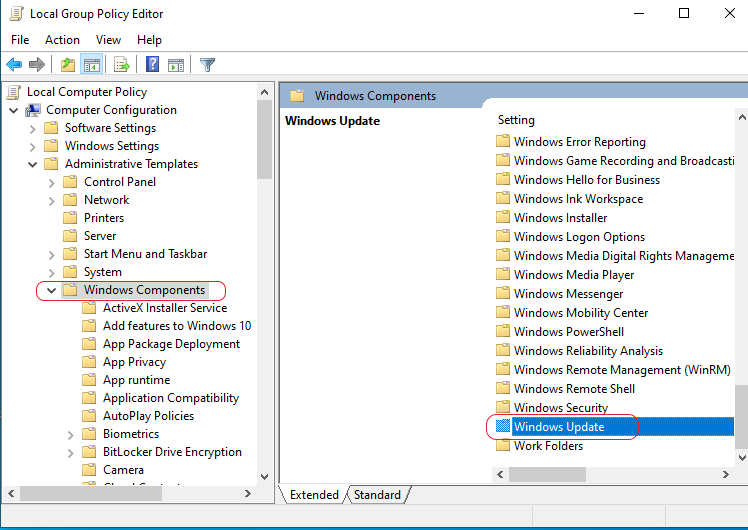
Task: Click the Filter funnel toolbar icon
Action: (207, 64)
